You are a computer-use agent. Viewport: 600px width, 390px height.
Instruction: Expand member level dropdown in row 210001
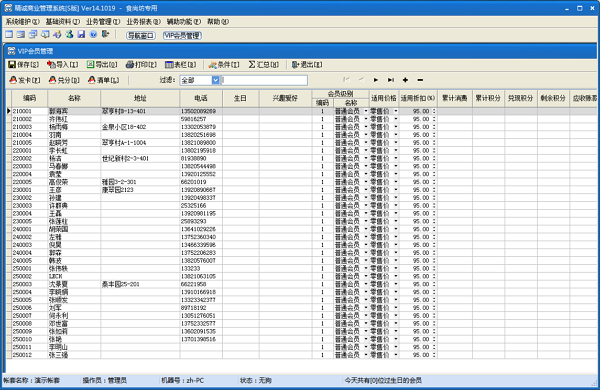[366, 111]
